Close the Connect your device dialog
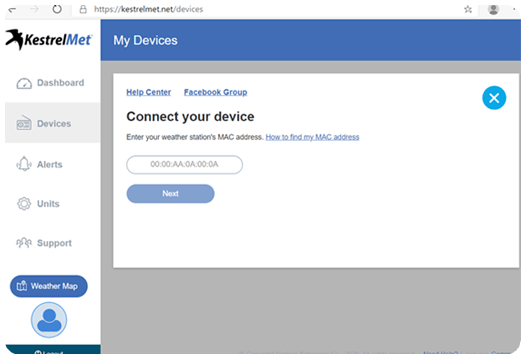The image size is (528, 361). [494, 98]
